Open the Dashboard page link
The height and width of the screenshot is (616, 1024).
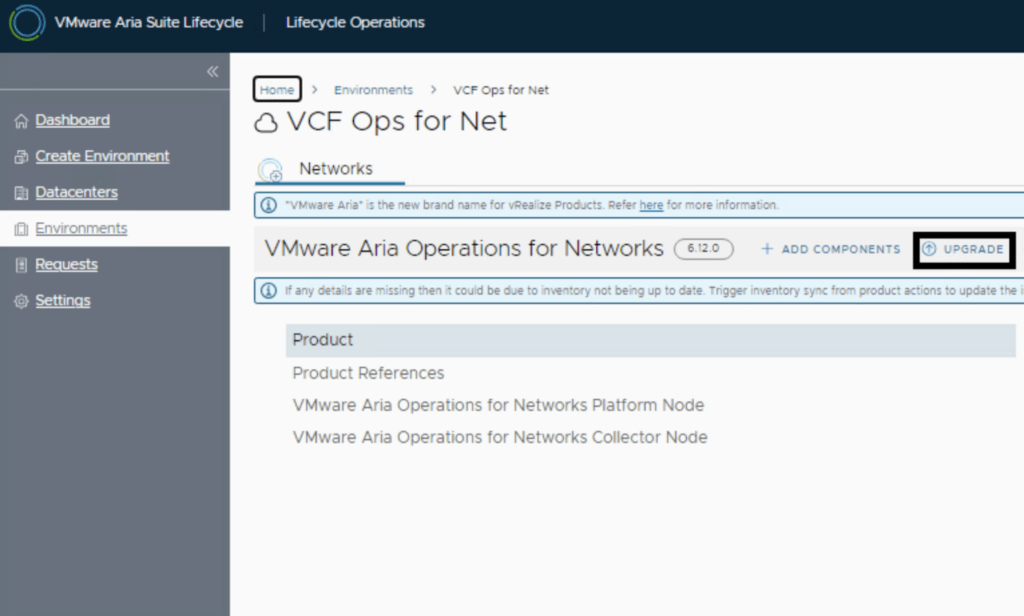(x=72, y=120)
